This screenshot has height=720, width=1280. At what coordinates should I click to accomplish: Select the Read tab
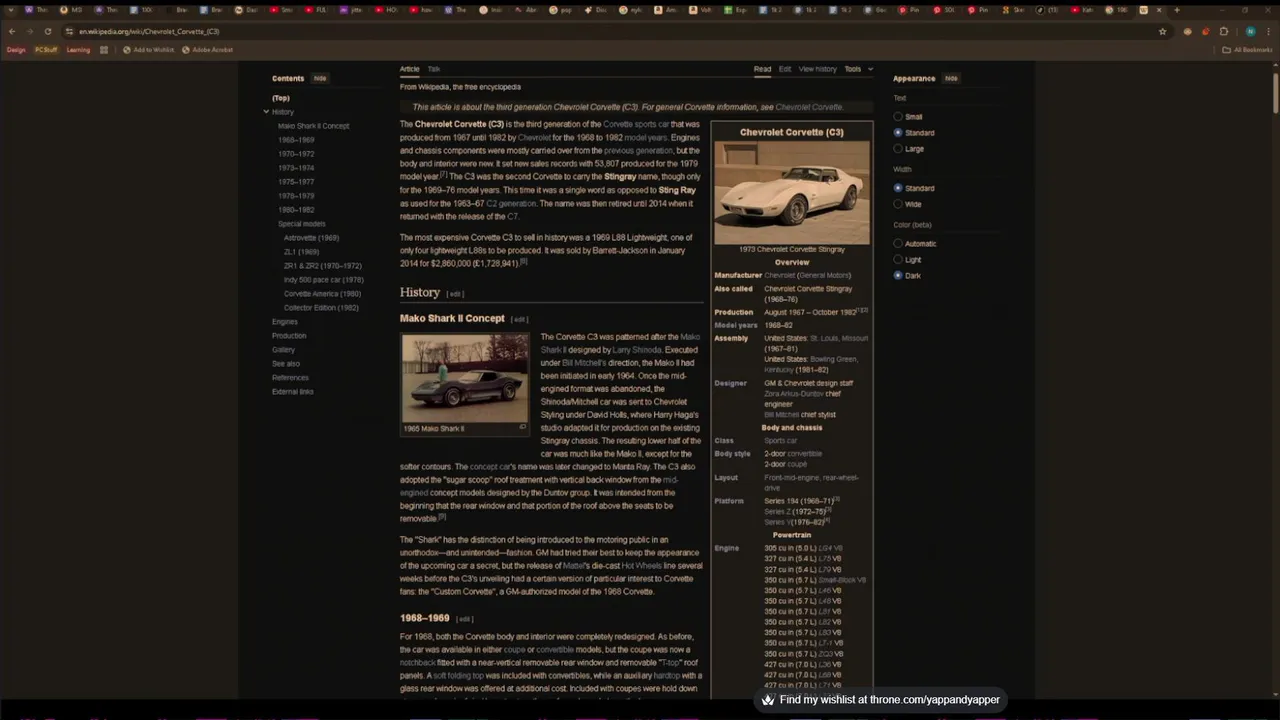[x=762, y=69]
